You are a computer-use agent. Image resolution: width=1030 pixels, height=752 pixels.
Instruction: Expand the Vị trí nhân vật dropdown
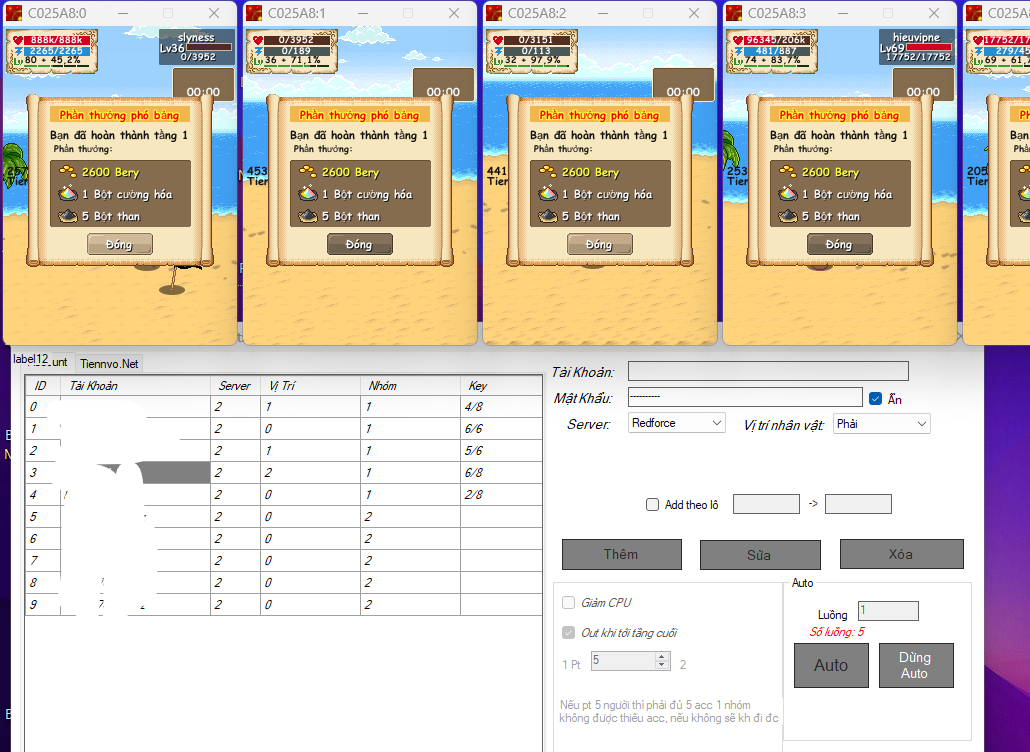881,424
